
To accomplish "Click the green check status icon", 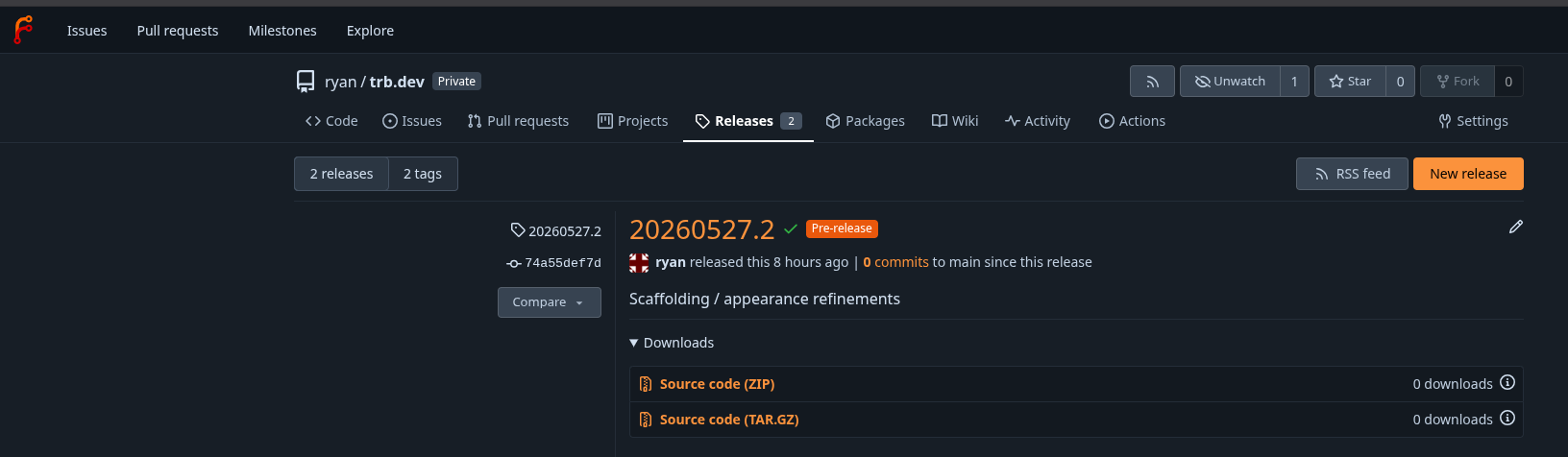I will (x=791, y=229).
